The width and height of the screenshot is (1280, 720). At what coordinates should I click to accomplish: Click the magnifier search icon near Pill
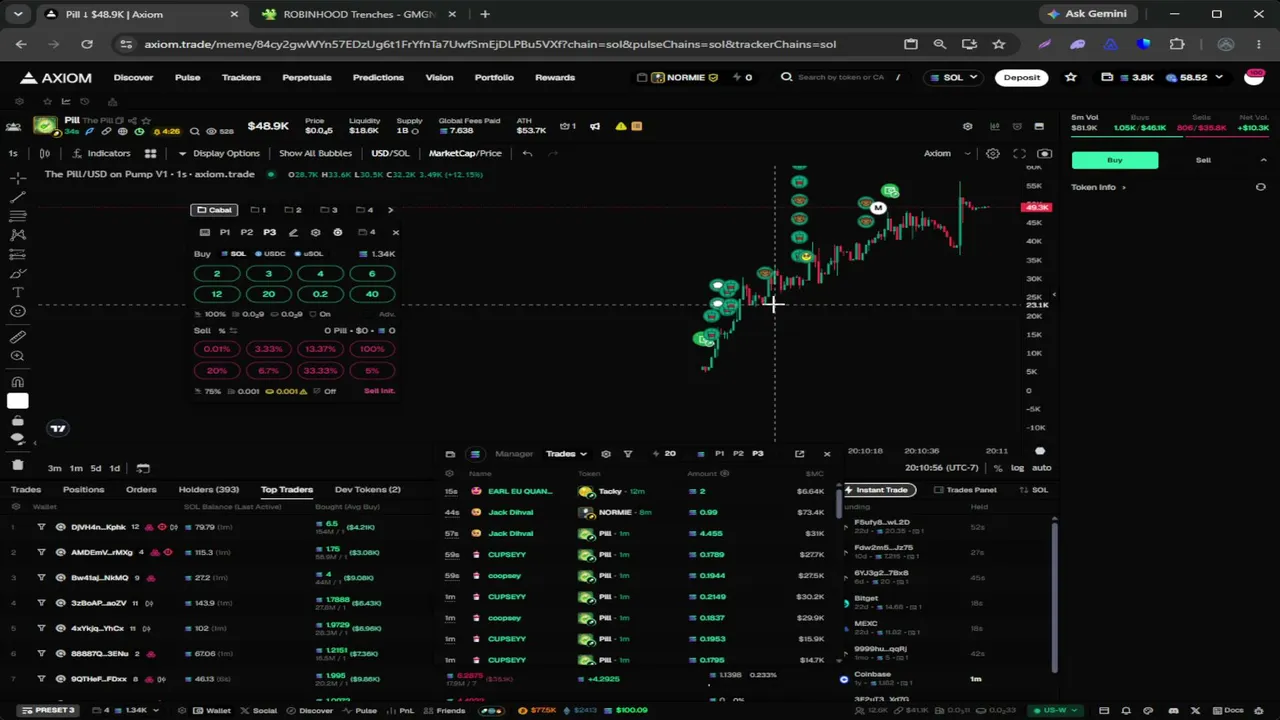point(195,131)
